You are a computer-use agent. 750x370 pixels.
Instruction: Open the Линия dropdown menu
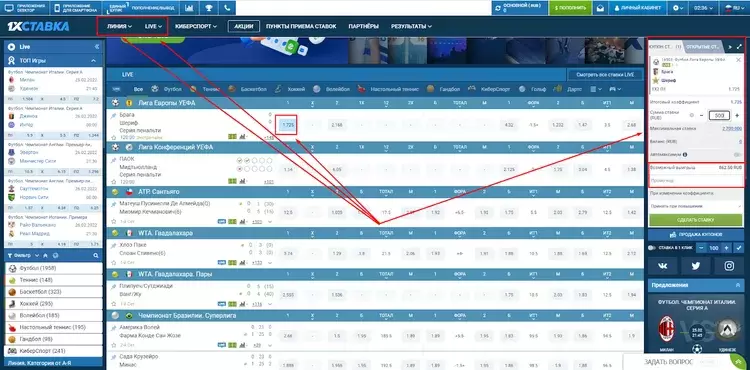pyautogui.click(x=120, y=26)
